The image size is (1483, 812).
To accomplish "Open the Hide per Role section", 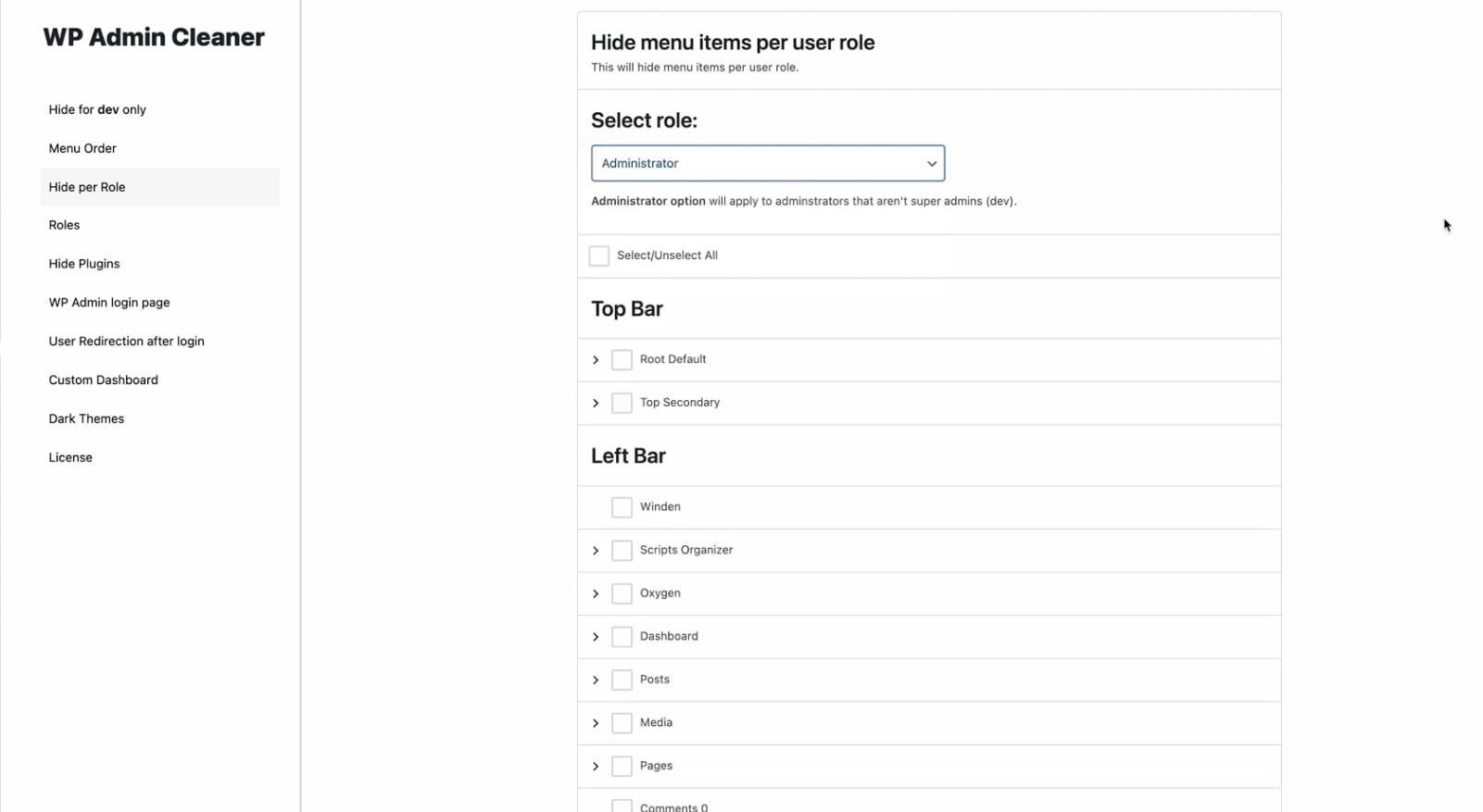I will (x=86, y=186).
